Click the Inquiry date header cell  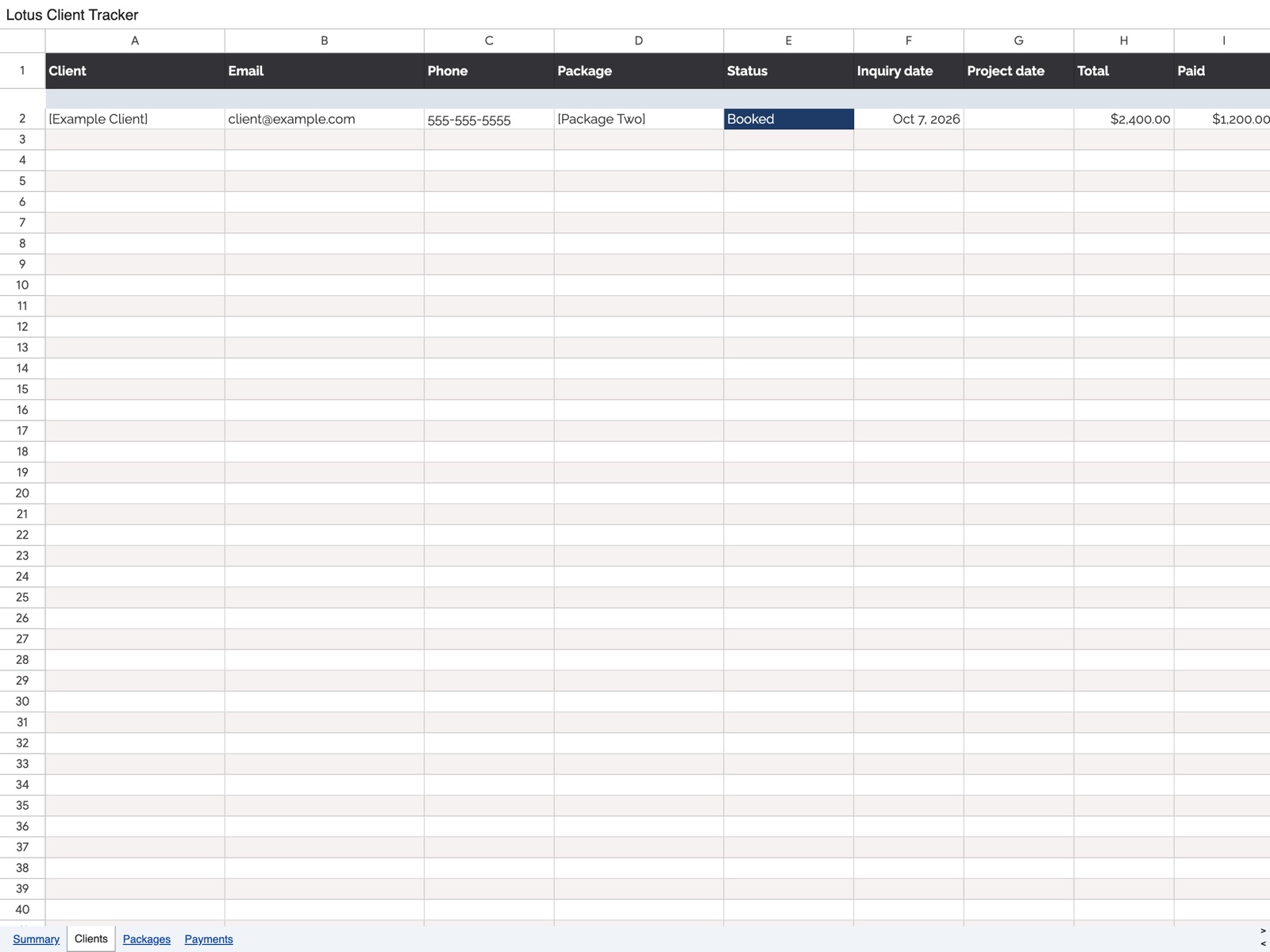[x=909, y=71]
